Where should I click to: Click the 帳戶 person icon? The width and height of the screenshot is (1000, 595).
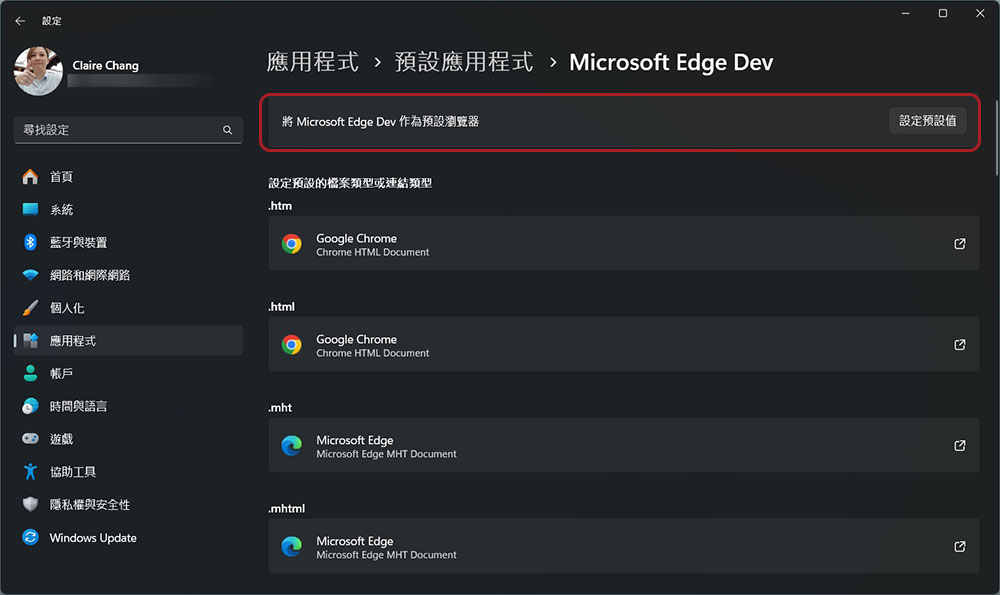point(30,374)
